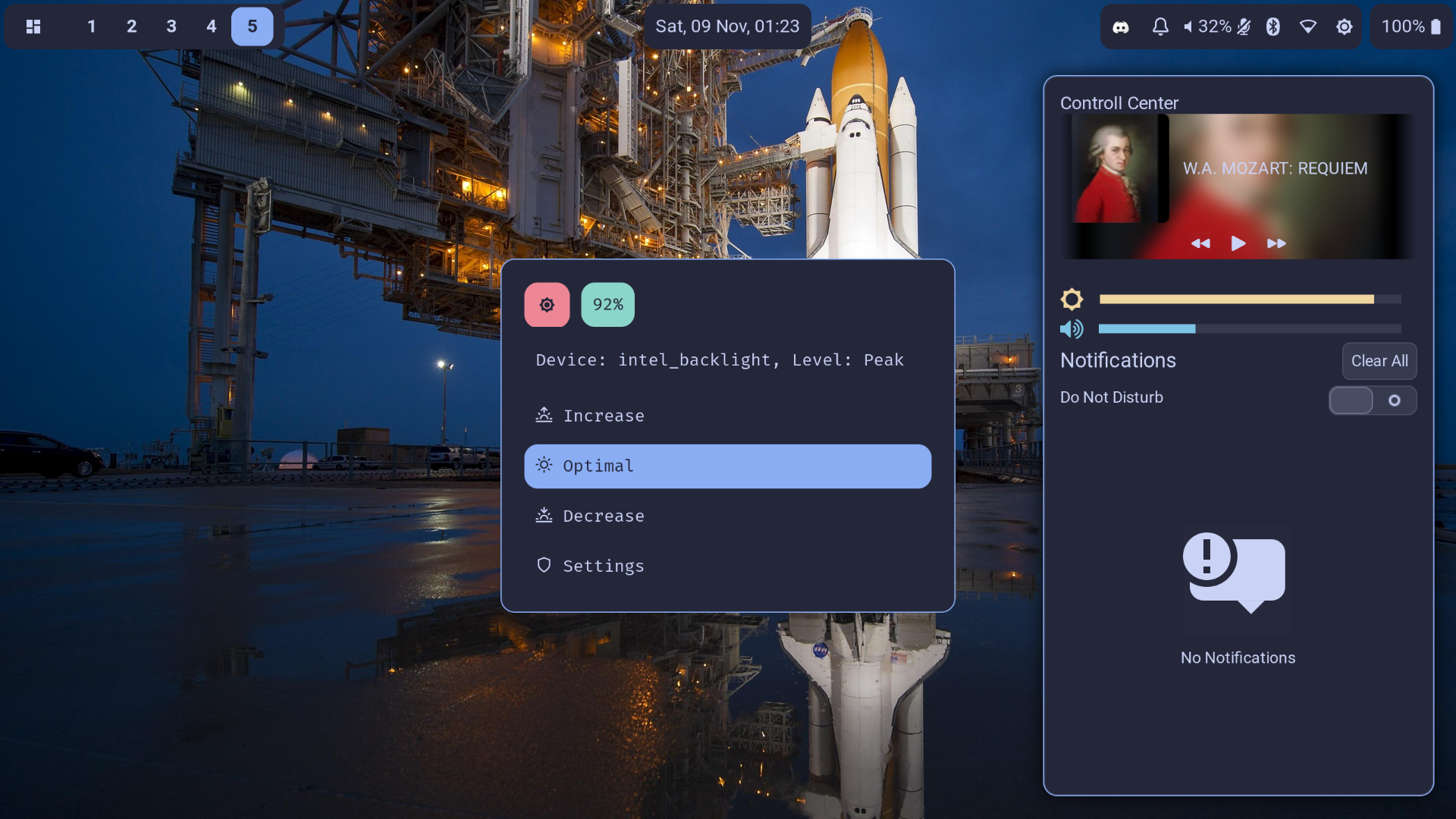The image size is (1456, 819).
Task: Adjust the yellow brightness slider
Action: pyautogui.click(x=1249, y=300)
